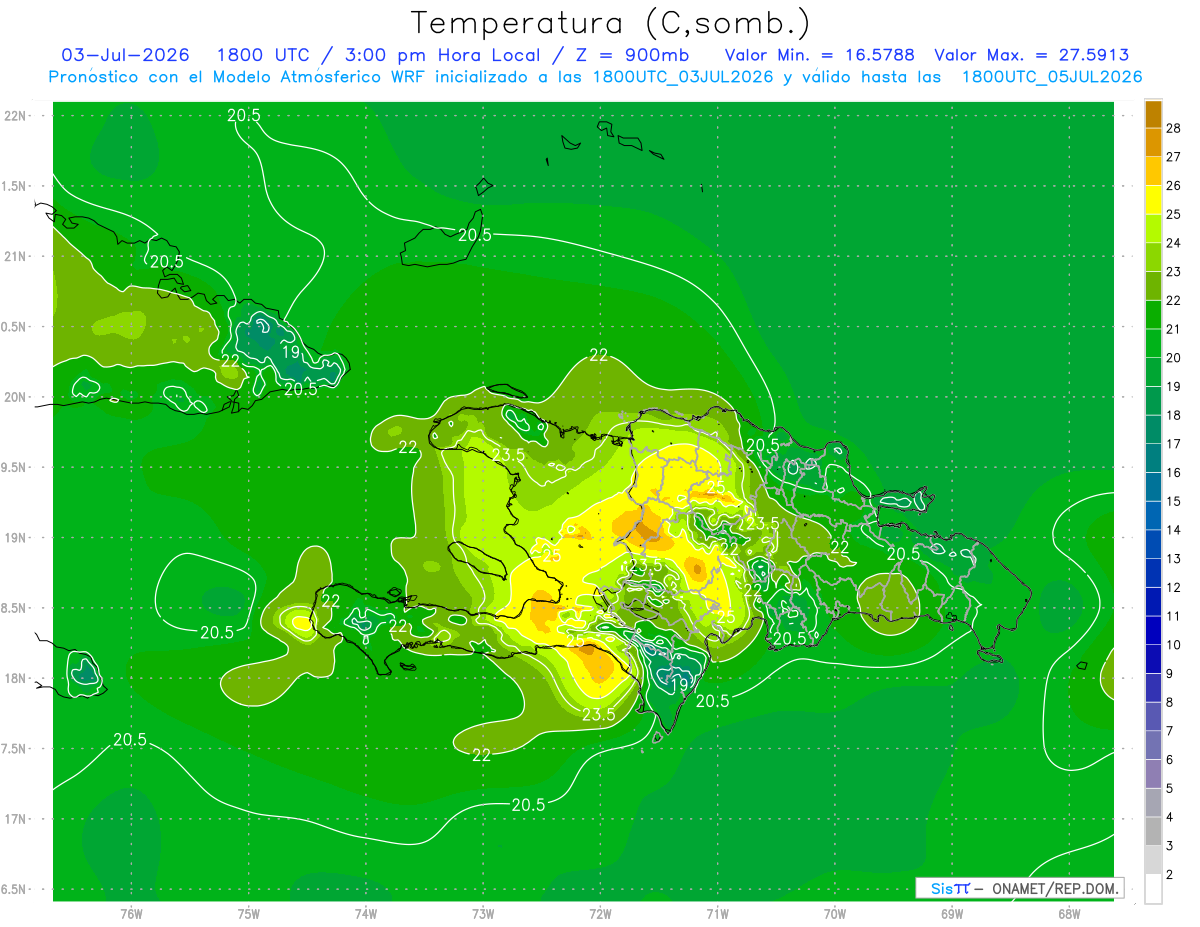Click teal legend swatch between 17 and 18
Image resolution: width=1200 pixels, height=927 pixels.
pos(1153,429)
